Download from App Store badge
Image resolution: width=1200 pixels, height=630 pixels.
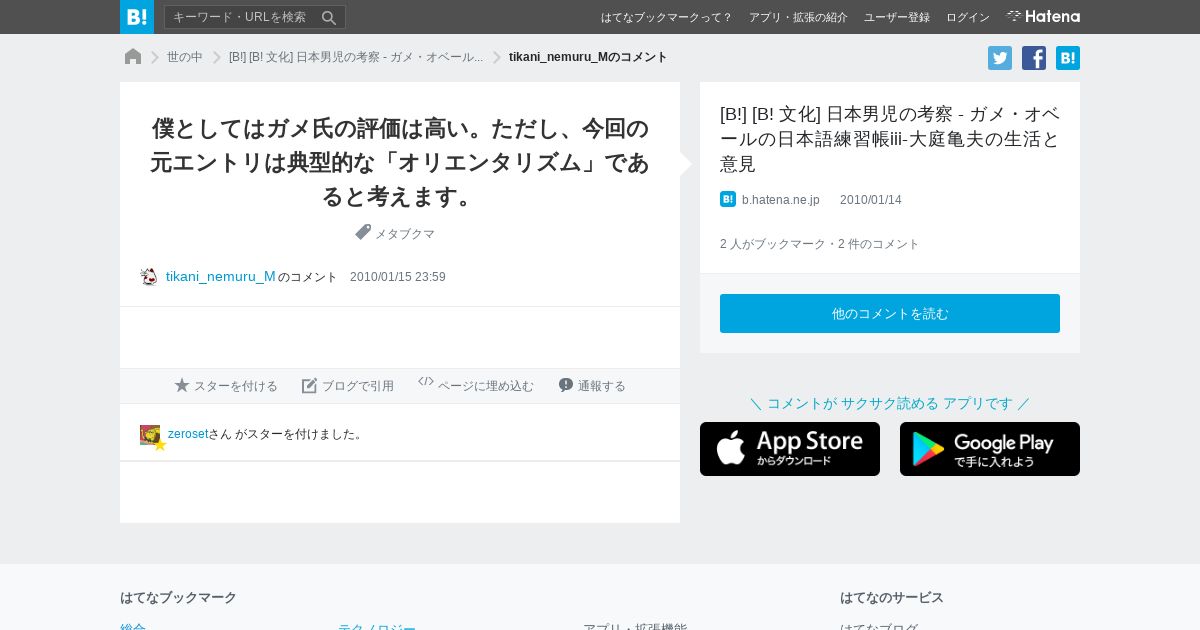coord(790,449)
